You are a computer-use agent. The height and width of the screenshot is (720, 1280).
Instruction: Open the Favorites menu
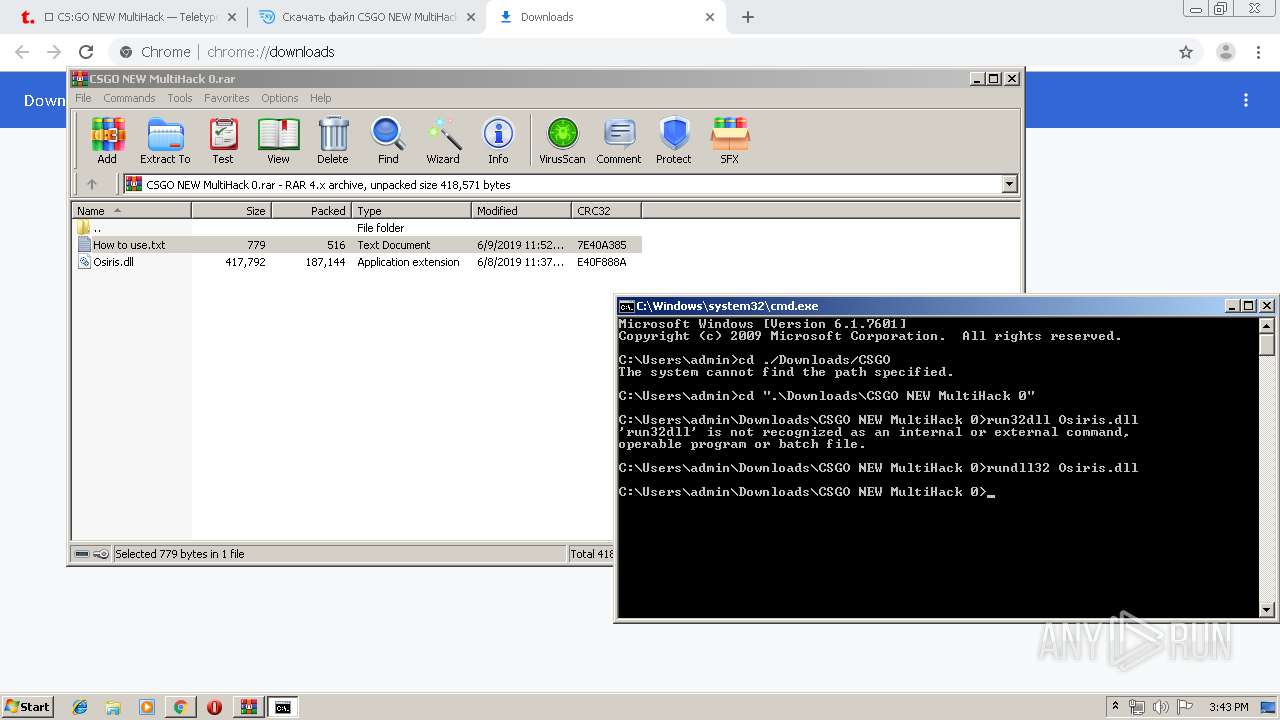point(227,98)
